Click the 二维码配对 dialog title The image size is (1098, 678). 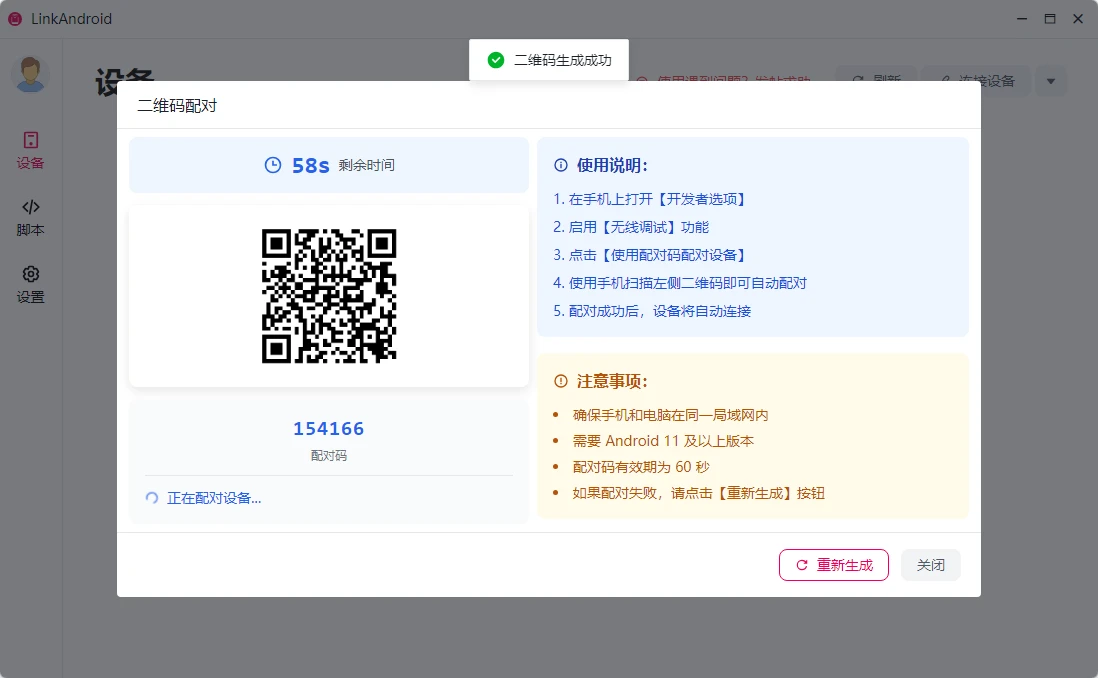point(177,106)
